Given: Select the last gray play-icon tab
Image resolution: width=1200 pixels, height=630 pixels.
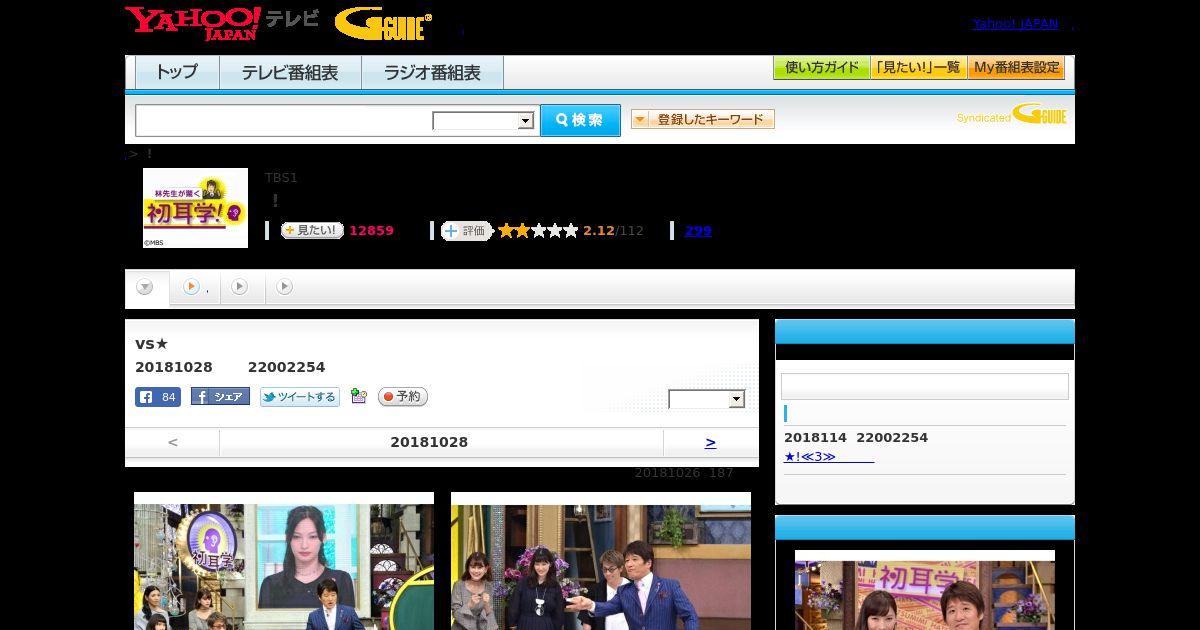Looking at the screenshot, I should click(284, 287).
